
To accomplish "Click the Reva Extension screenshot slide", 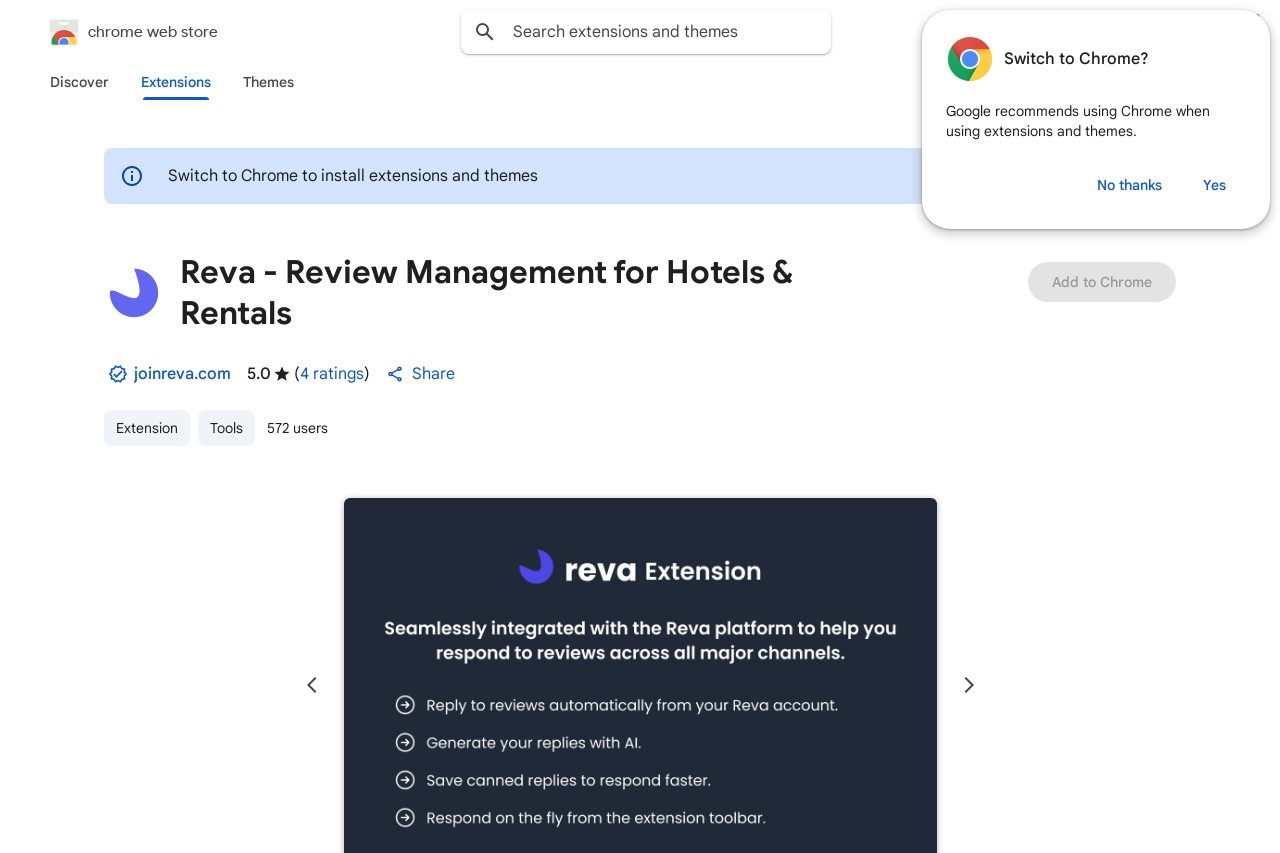I will 640,675.
